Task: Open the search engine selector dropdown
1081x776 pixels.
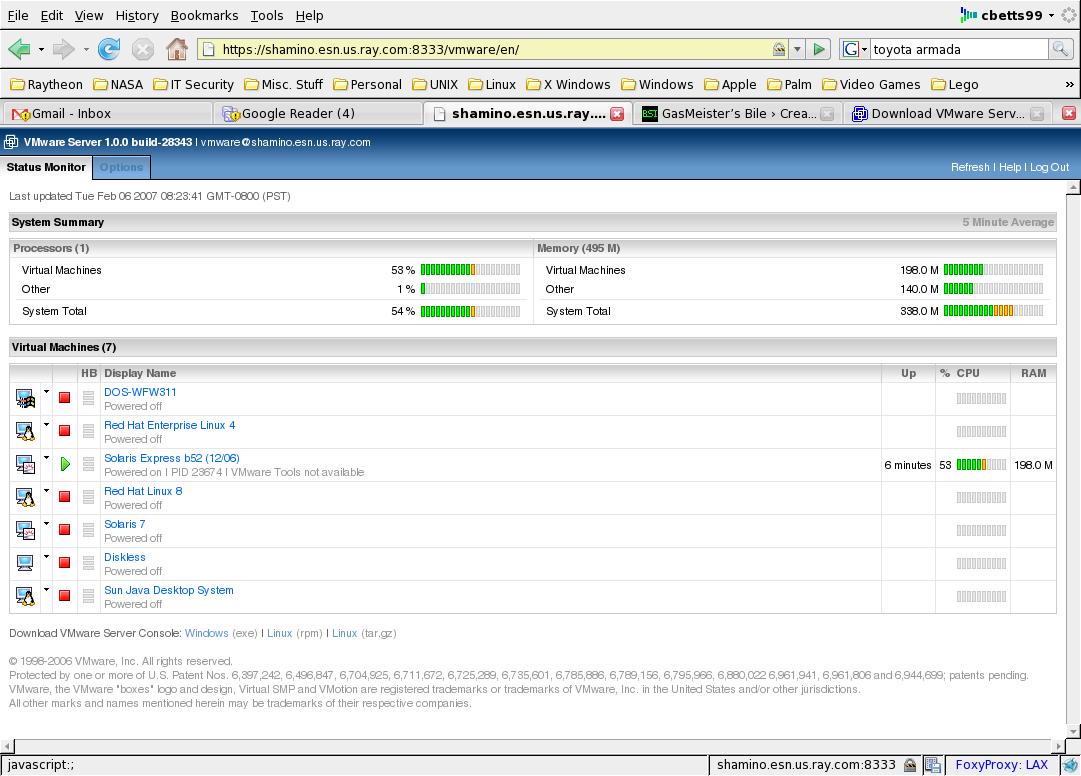Action: tap(854, 49)
